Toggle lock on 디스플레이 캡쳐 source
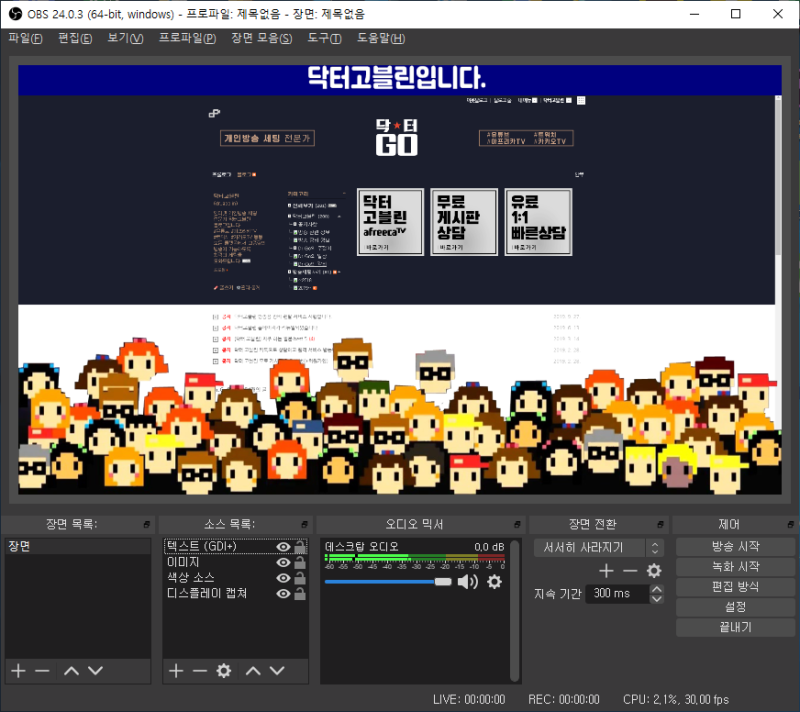Screen dimensions: 800x712 tap(300, 594)
